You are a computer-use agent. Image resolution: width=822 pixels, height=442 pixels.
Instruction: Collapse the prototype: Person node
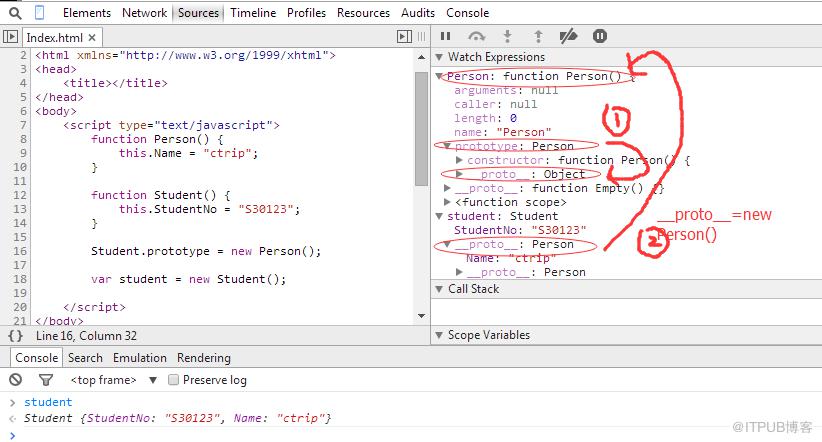pos(448,146)
